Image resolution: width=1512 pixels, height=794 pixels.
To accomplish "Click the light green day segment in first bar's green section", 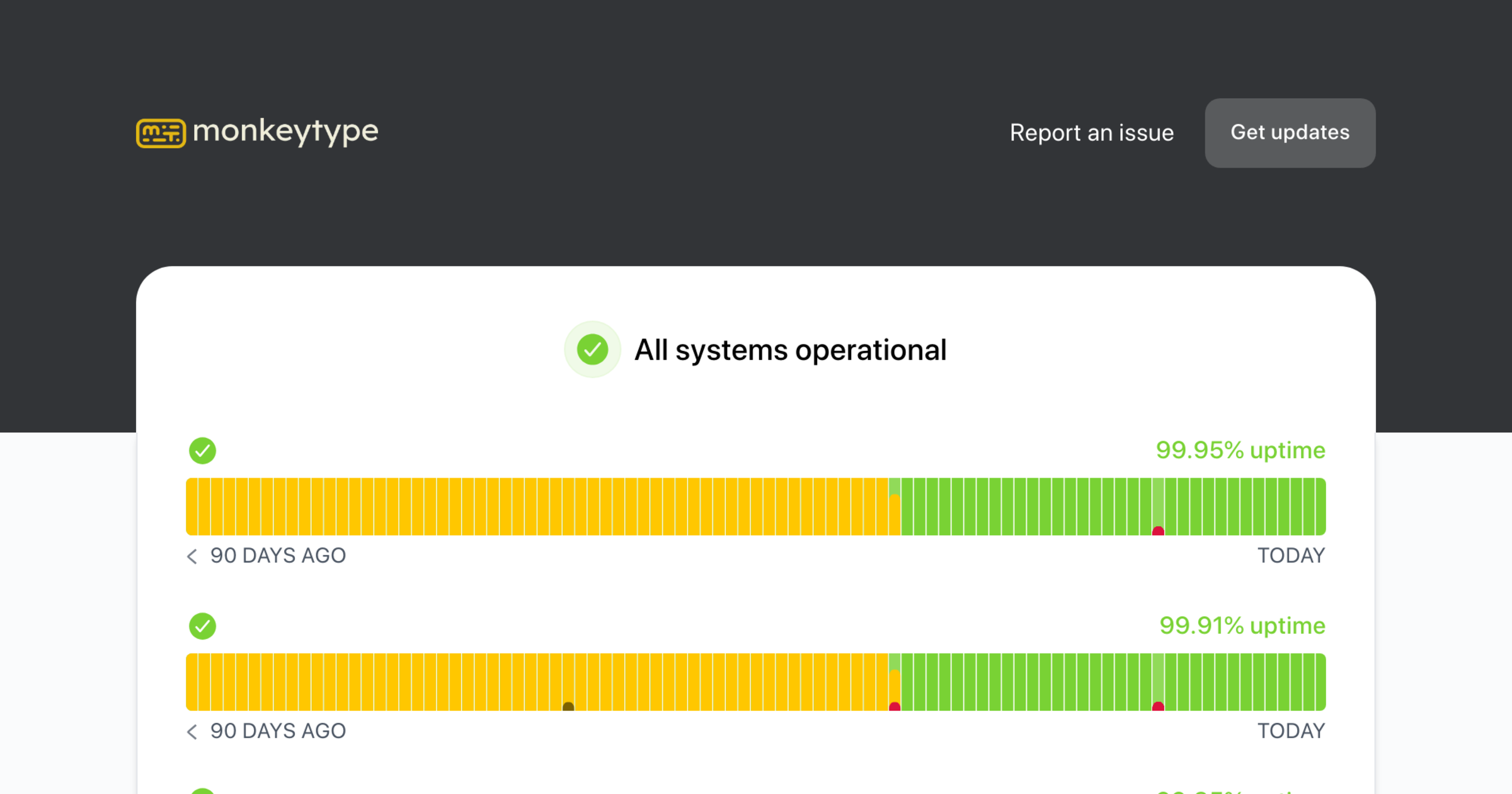I will click(1158, 501).
